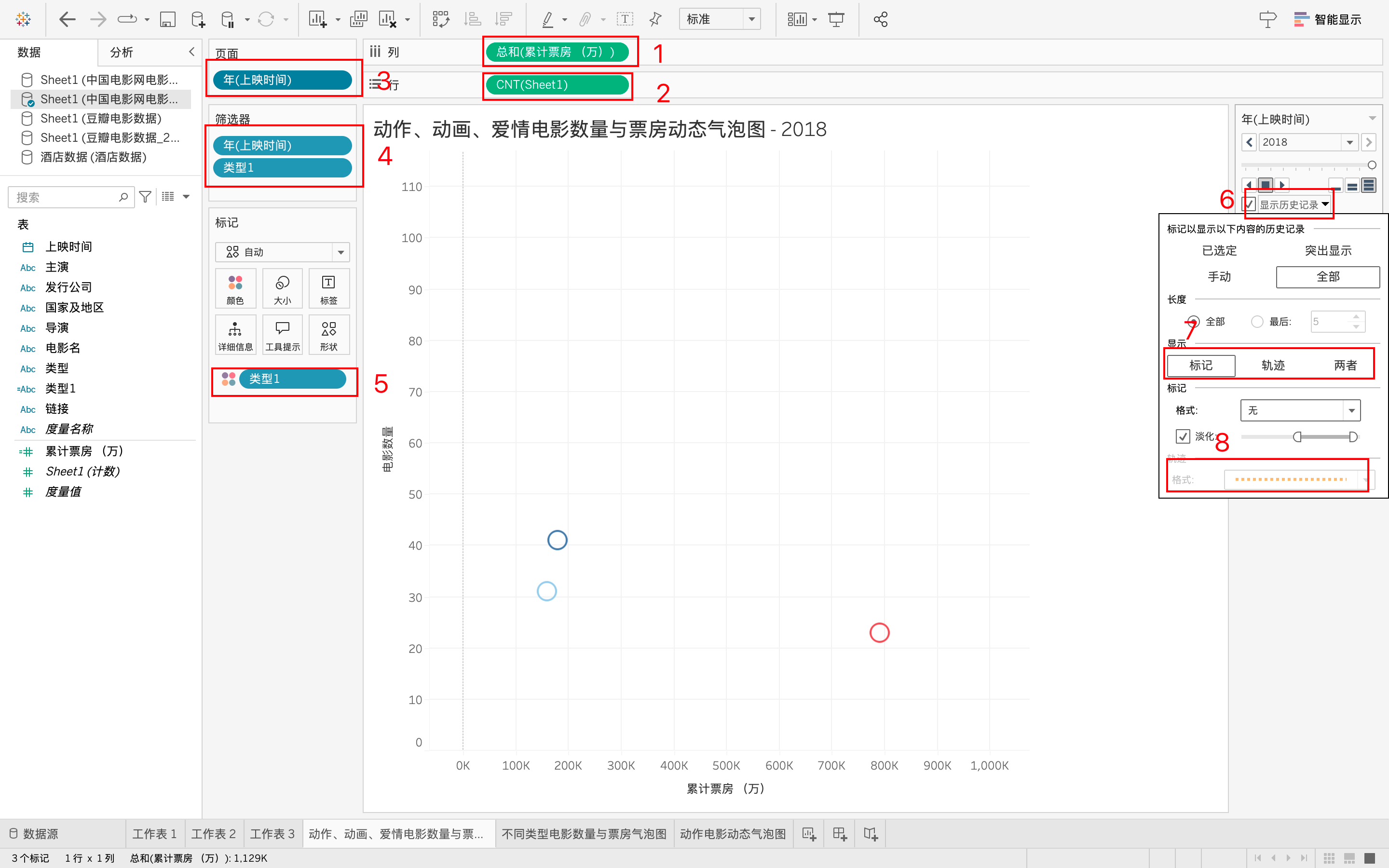Open the 动作电影动态气泡图 sheet tab
The width and height of the screenshot is (1389, 868).
(x=733, y=834)
